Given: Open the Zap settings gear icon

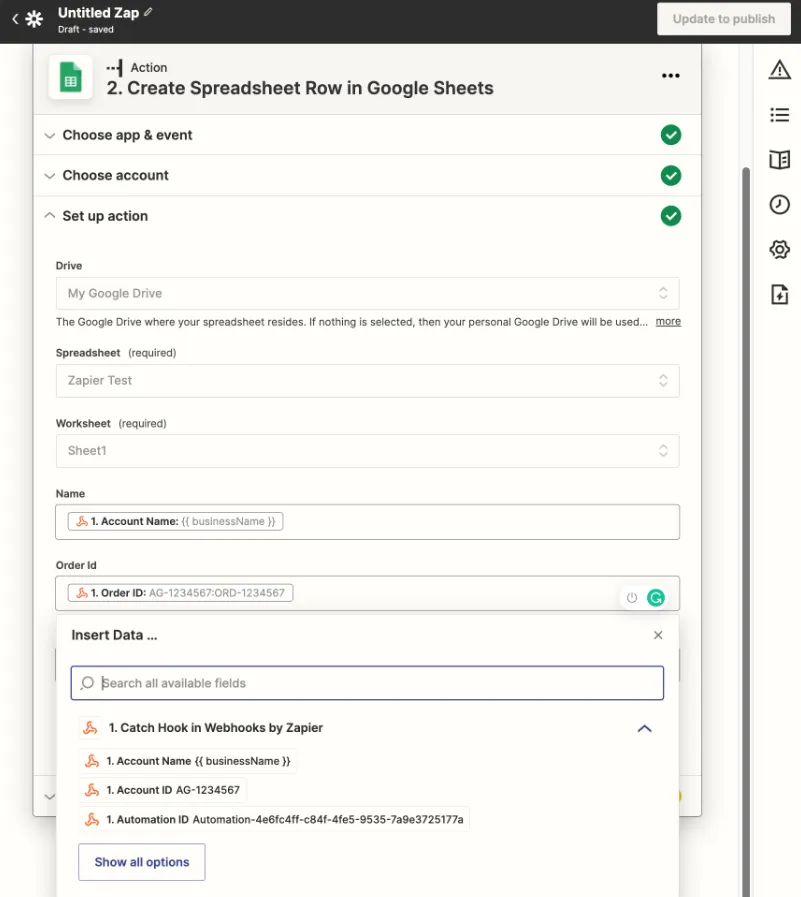Looking at the screenshot, I should pyautogui.click(x=780, y=249).
